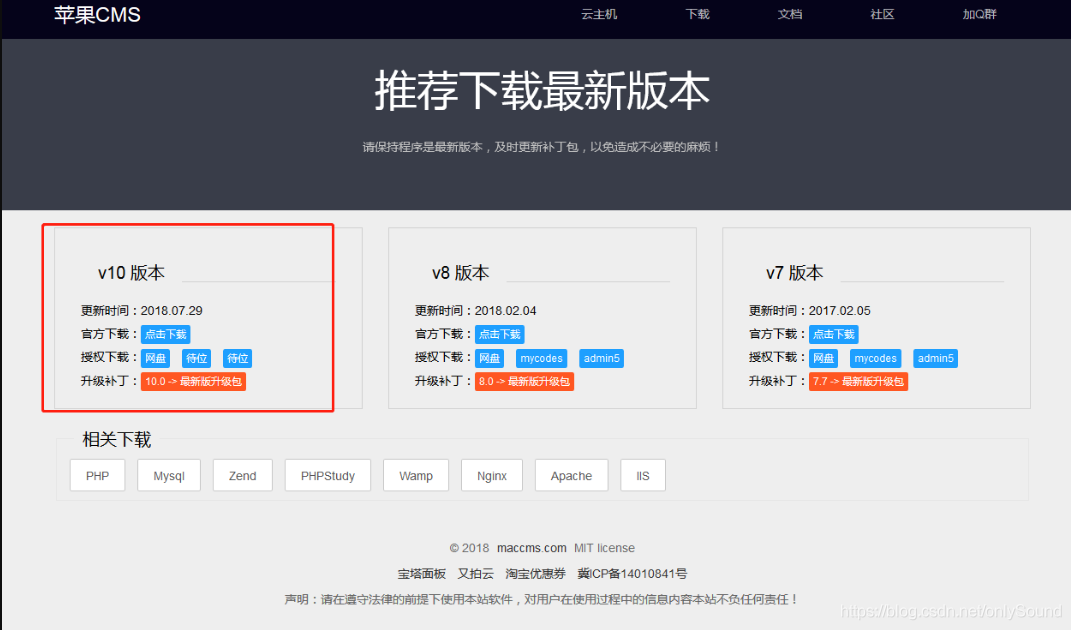Screen dimensions: 1071x630
Task: Download PHP from related downloads
Action: [x=97, y=475]
